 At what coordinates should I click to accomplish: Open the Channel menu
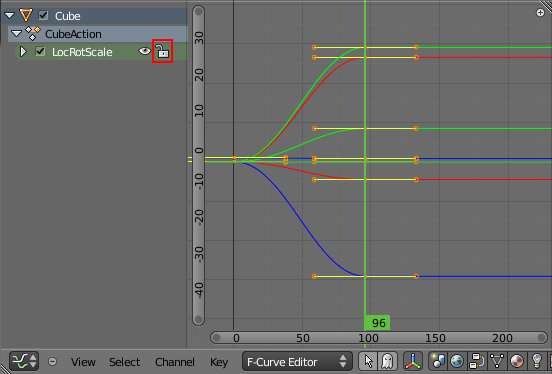175,362
